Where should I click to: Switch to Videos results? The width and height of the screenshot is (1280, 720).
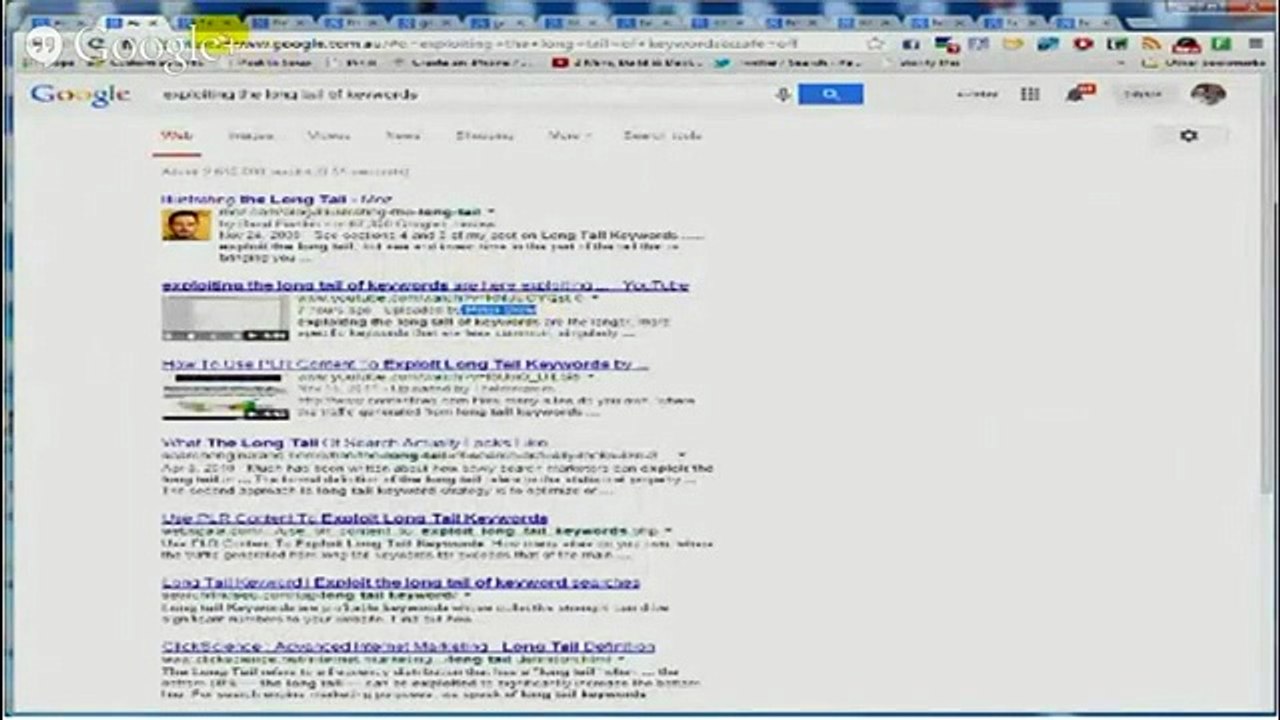(x=329, y=135)
